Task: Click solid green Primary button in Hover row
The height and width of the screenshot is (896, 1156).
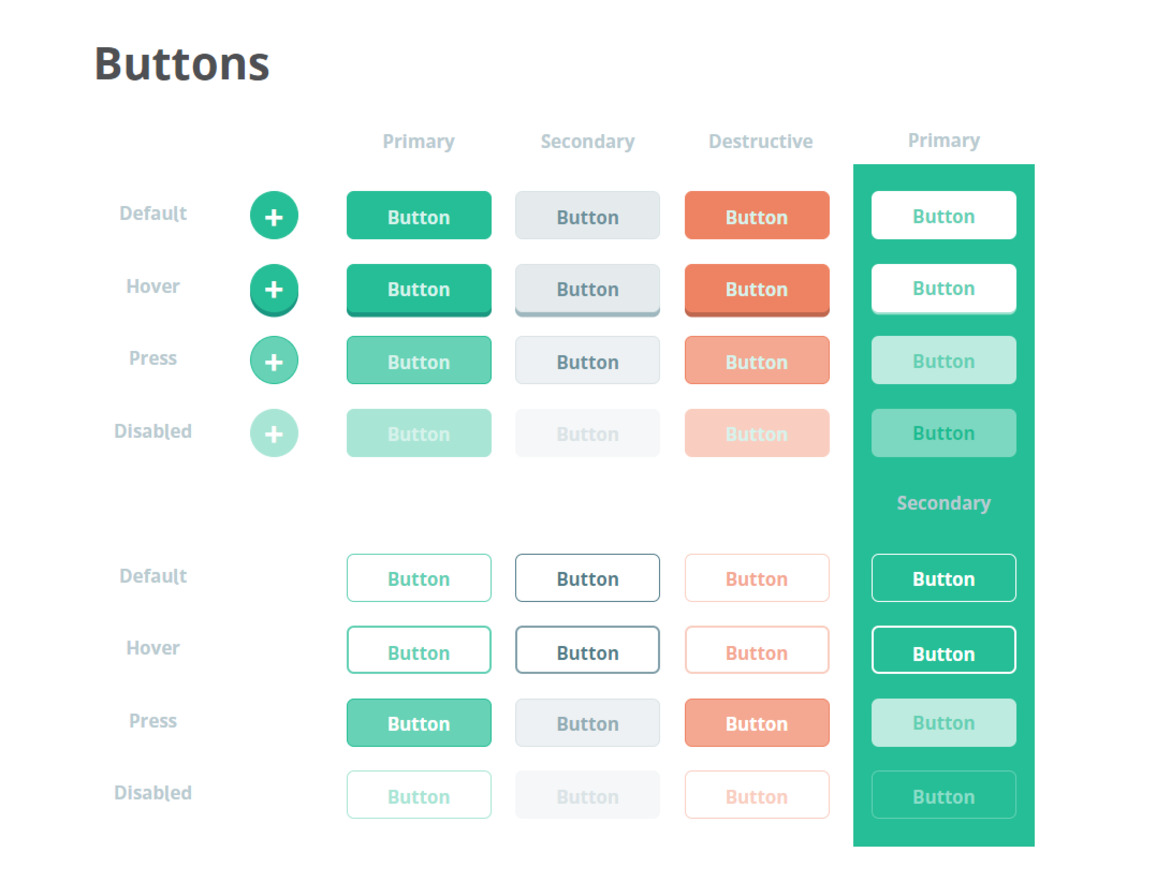Action: pyautogui.click(x=419, y=290)
